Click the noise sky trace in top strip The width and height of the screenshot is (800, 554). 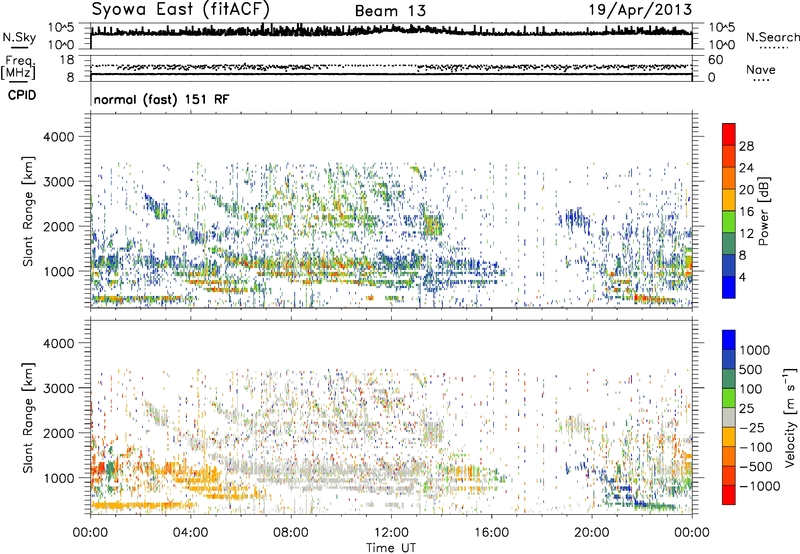[x=391, y=32]
